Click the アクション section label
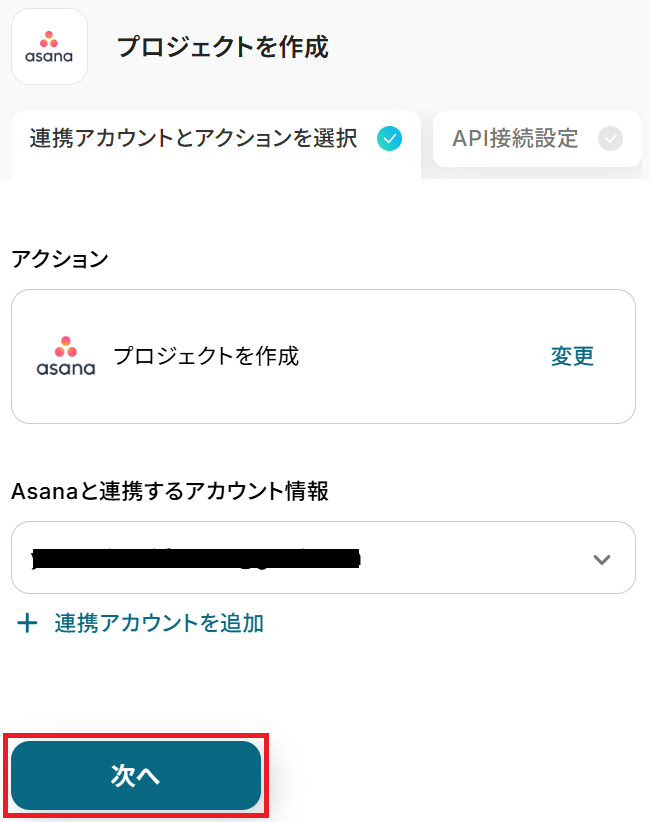Image resolution: width=650 pixels, height=822 pixels. (59, 259)
